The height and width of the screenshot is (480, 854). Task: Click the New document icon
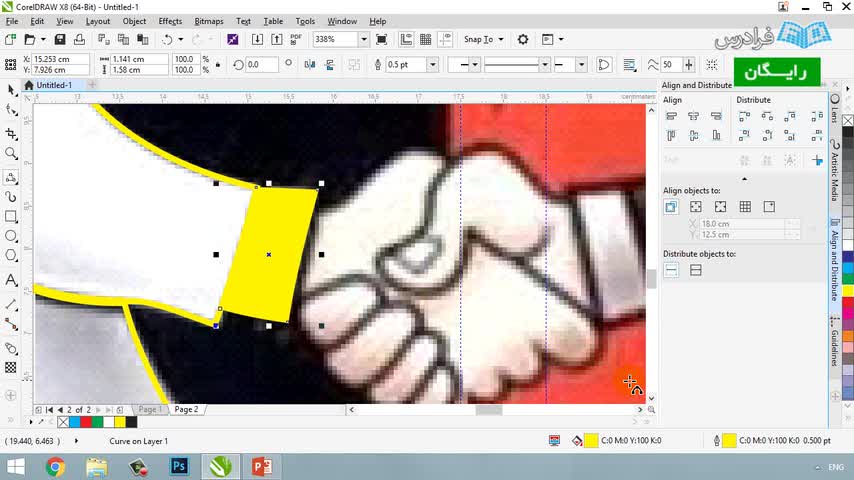10,39
